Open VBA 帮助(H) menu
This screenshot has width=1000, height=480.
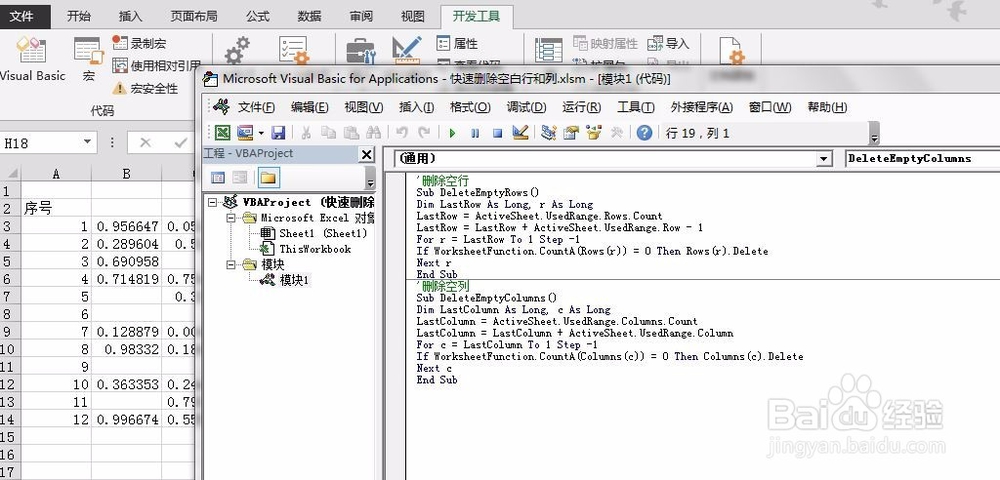(x=827, y=107)
